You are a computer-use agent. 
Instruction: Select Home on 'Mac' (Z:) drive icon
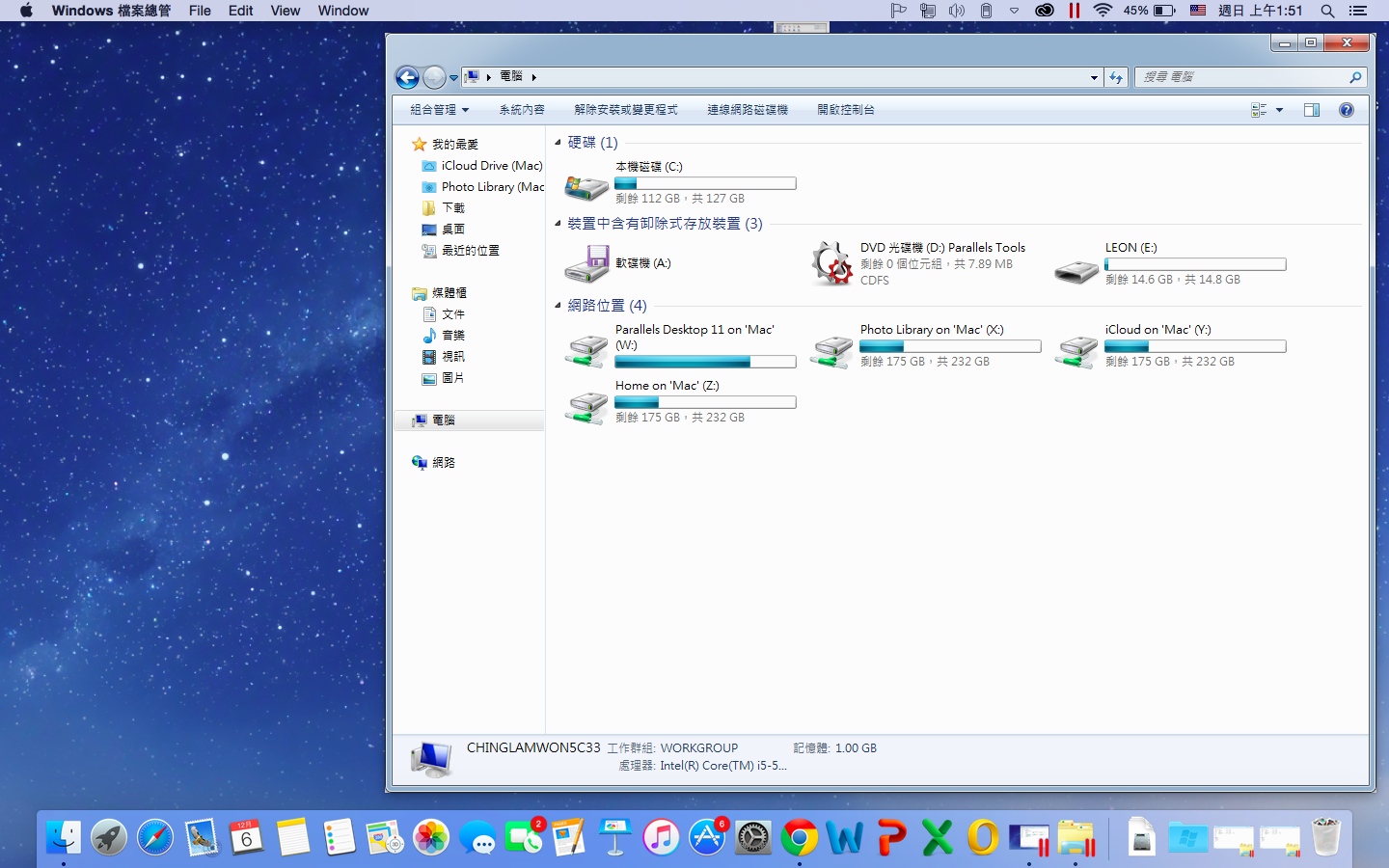tap(586, 406)
